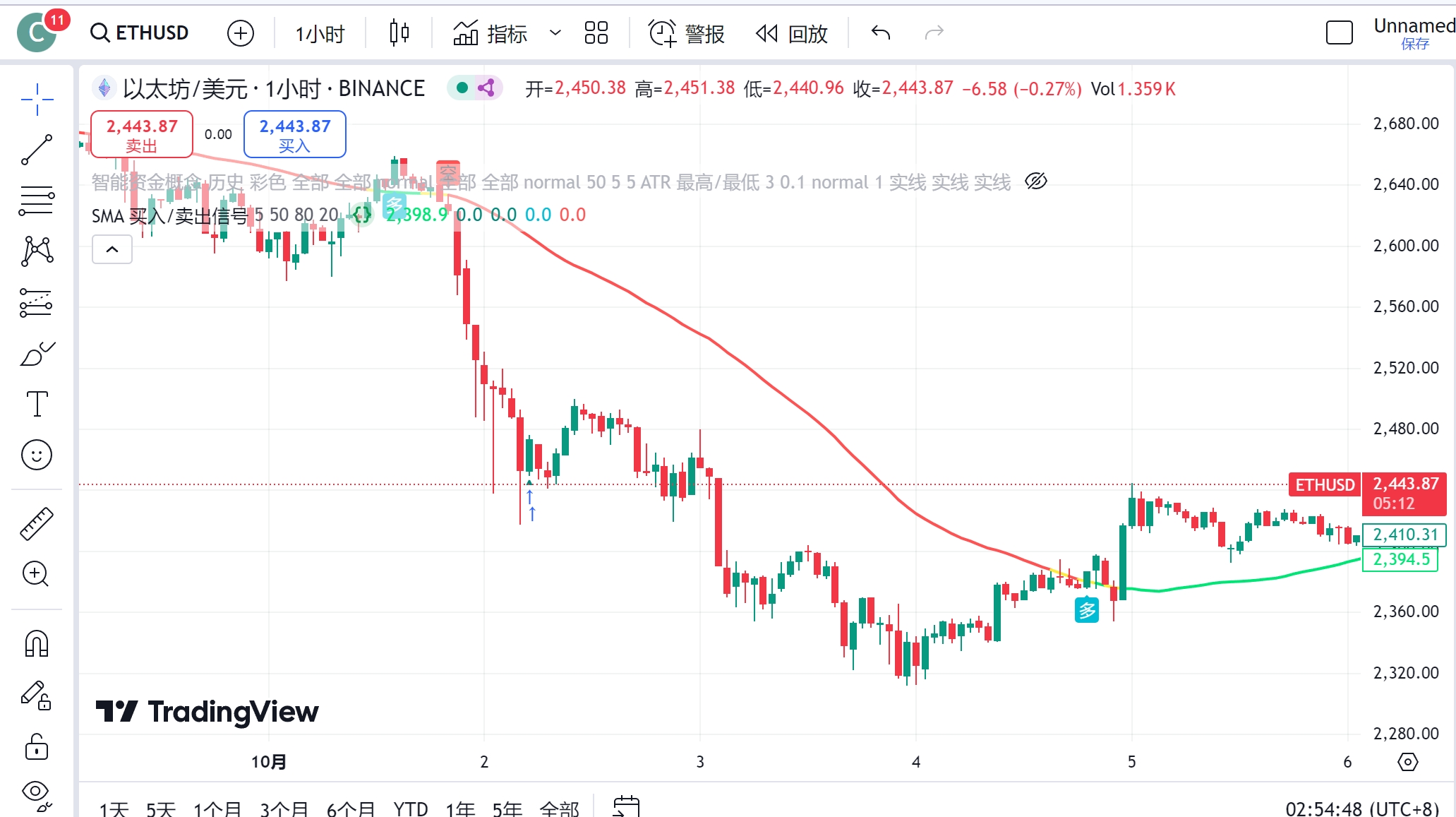Collapse the indicator legend chevron

click(x=112, y=249)
